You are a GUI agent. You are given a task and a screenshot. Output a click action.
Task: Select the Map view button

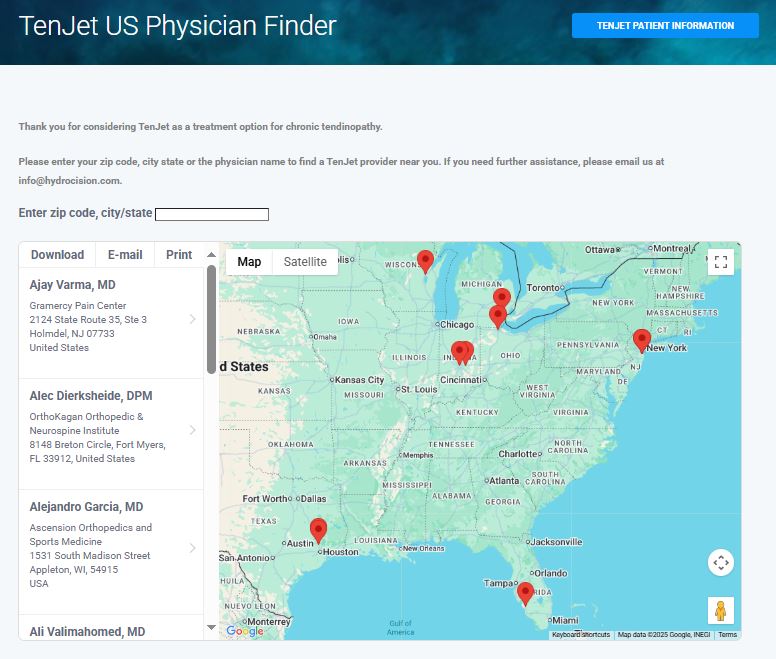pos(249,262)
